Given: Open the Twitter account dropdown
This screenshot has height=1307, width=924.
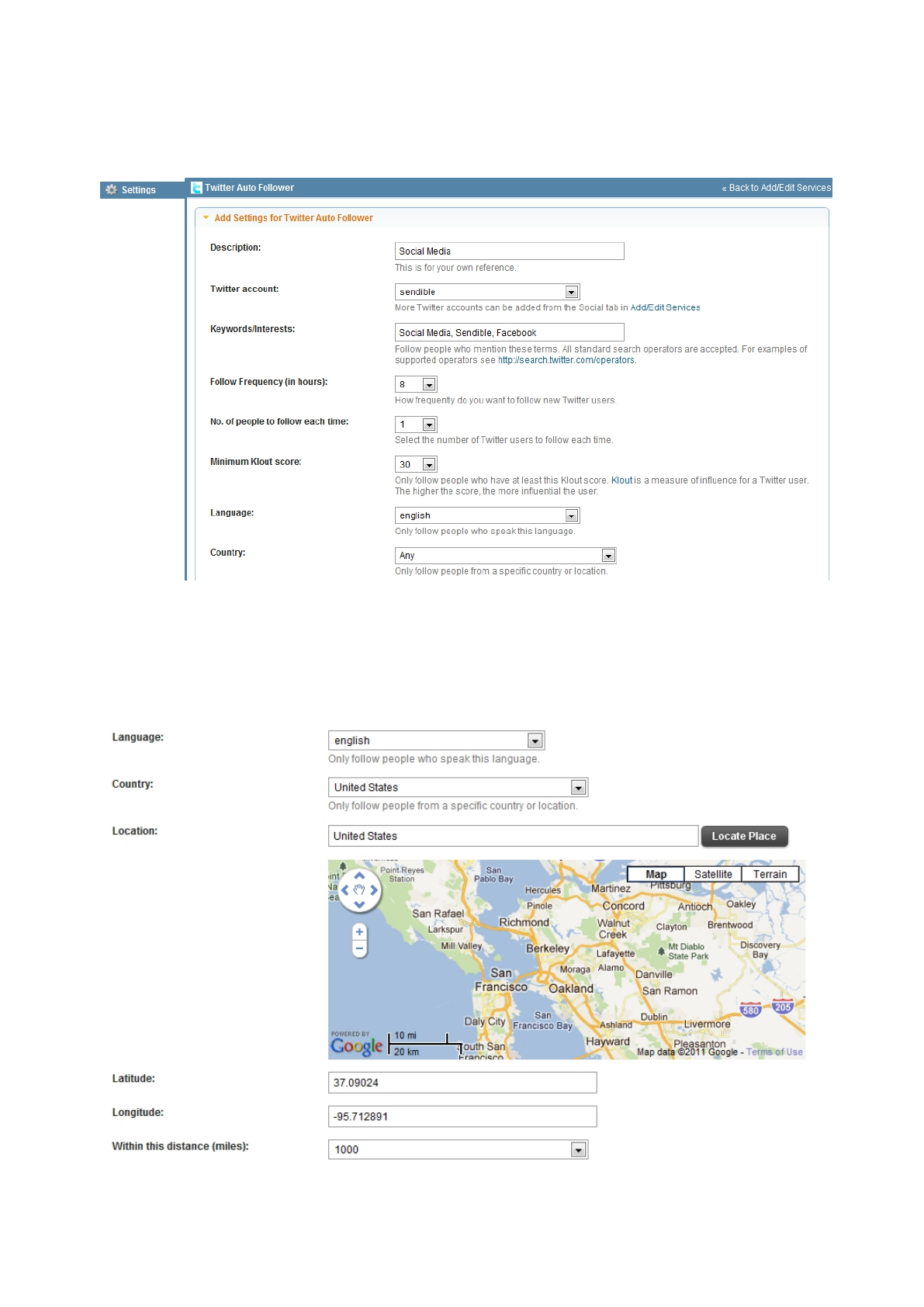Looking at the screenshot, I should click(x=487, y=292).
